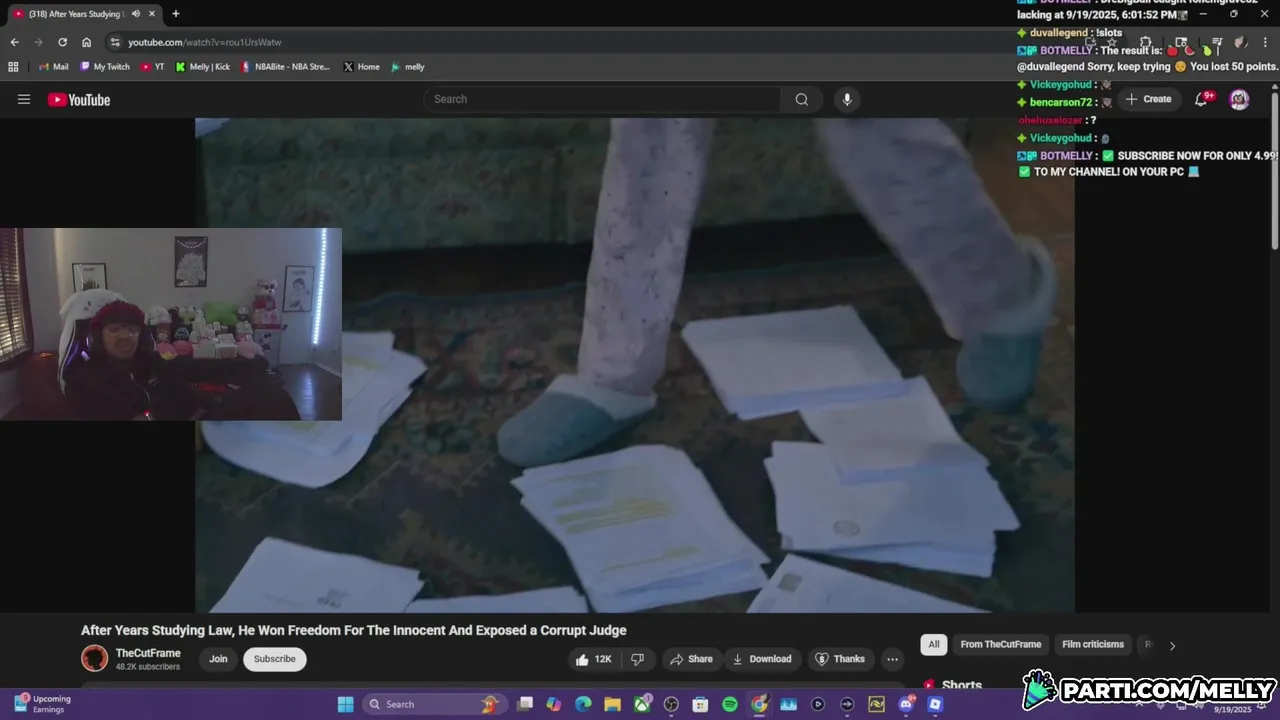Click the video title text
Image resolution: width=1280 pixels, height=720 pixels.
point(354,630)
